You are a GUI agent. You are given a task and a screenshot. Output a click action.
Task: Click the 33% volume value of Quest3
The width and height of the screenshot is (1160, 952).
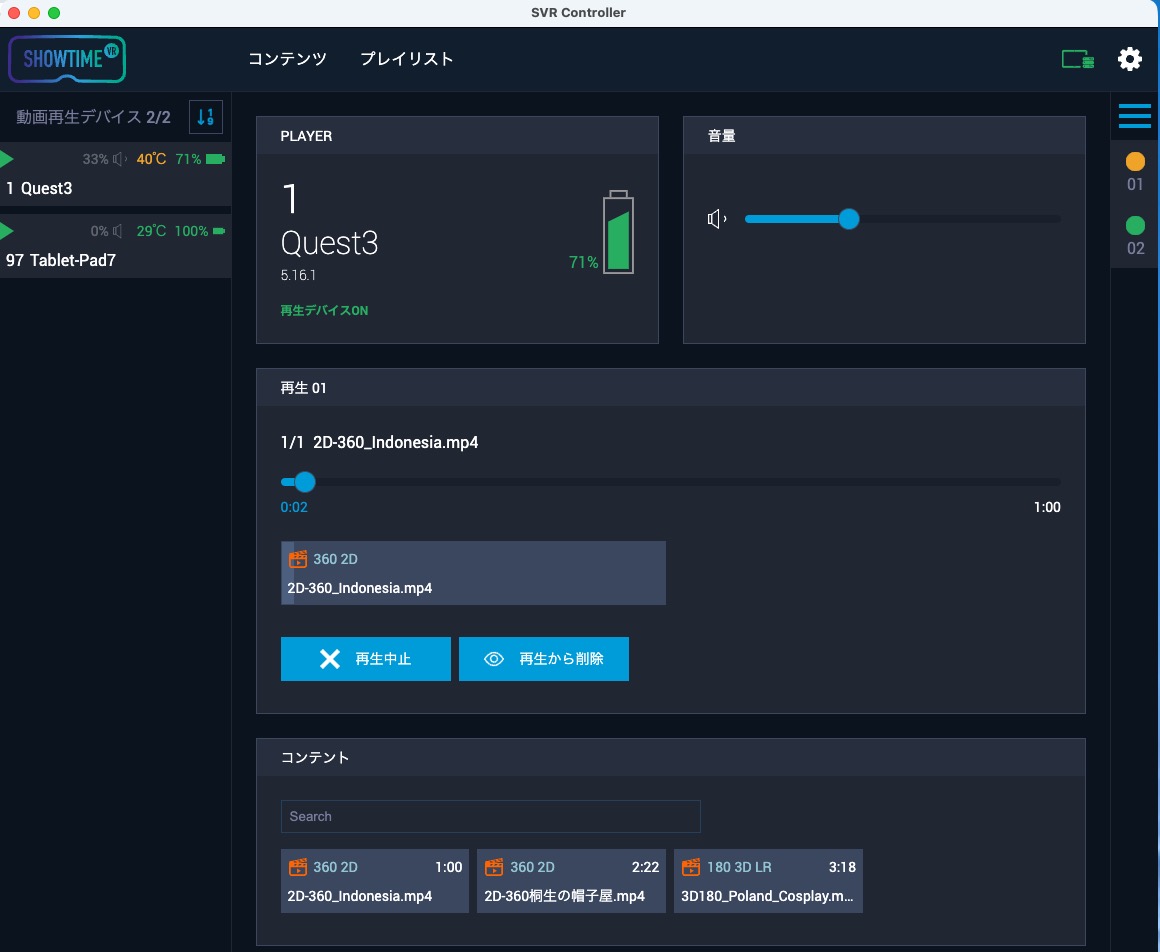point(95,159)
